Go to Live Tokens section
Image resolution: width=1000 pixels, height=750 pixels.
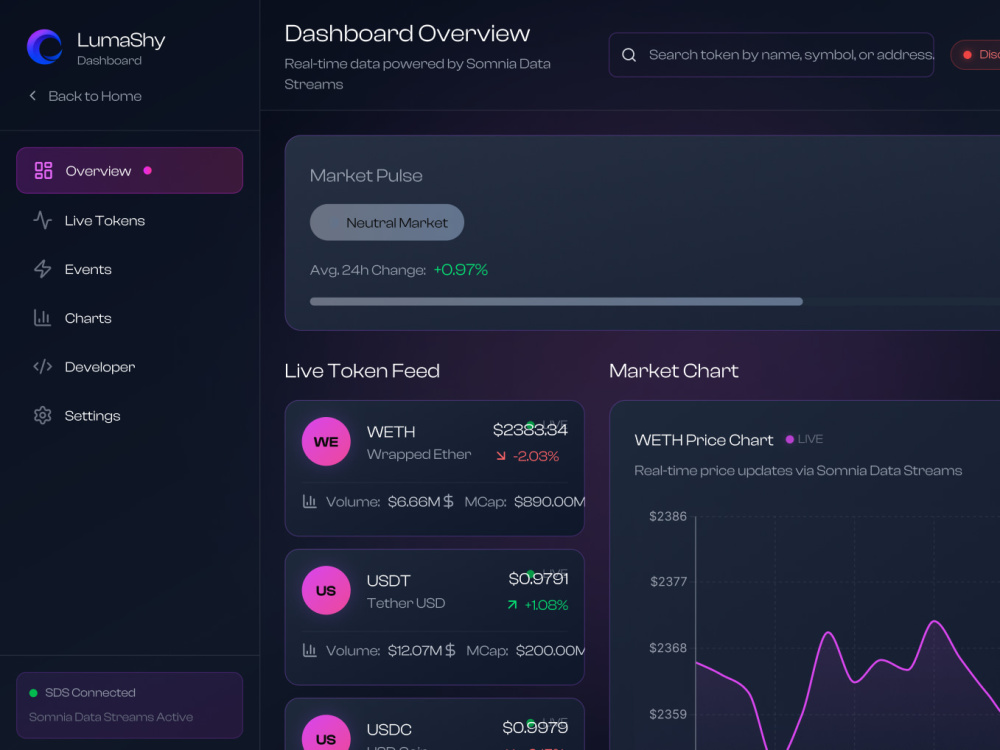coord(129,220)
